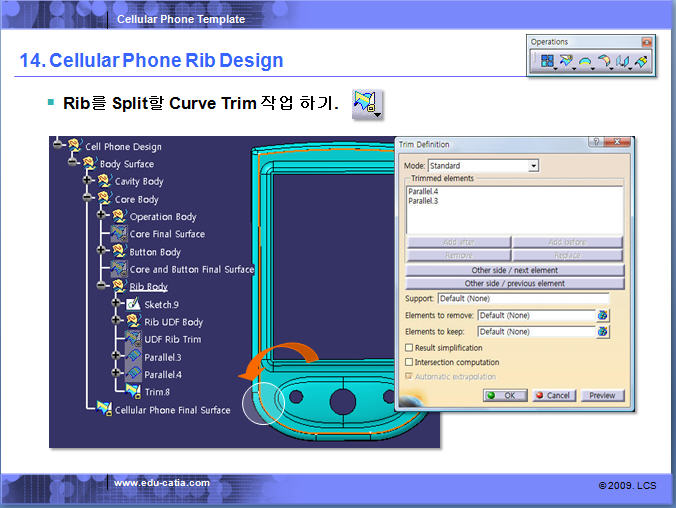676x508 pixels.
Task: Click the Elements to keep selector icon
Action: pyautogui.click(x=602, y=331)
